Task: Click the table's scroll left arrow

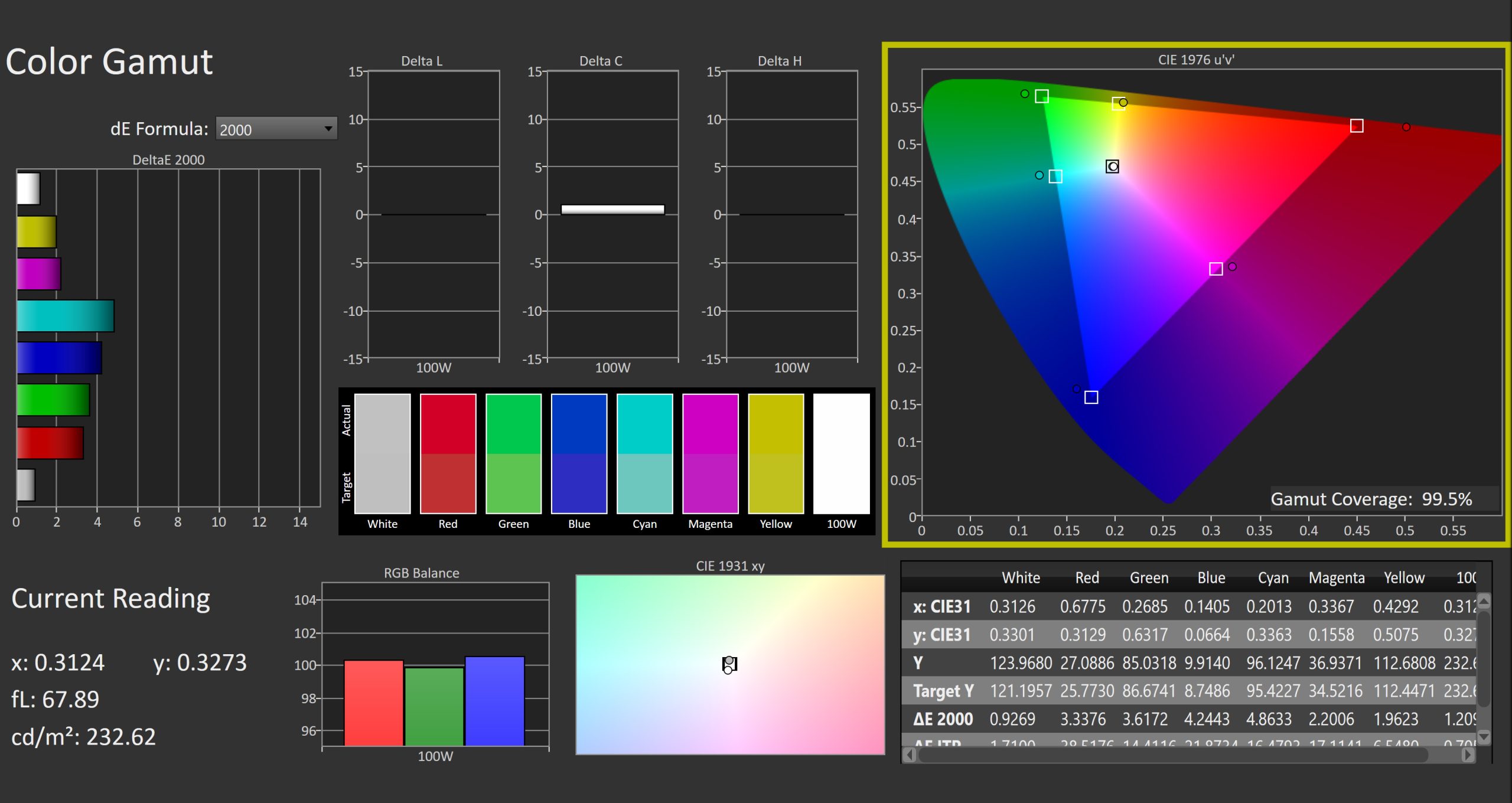Action: (x=910, y=755)
